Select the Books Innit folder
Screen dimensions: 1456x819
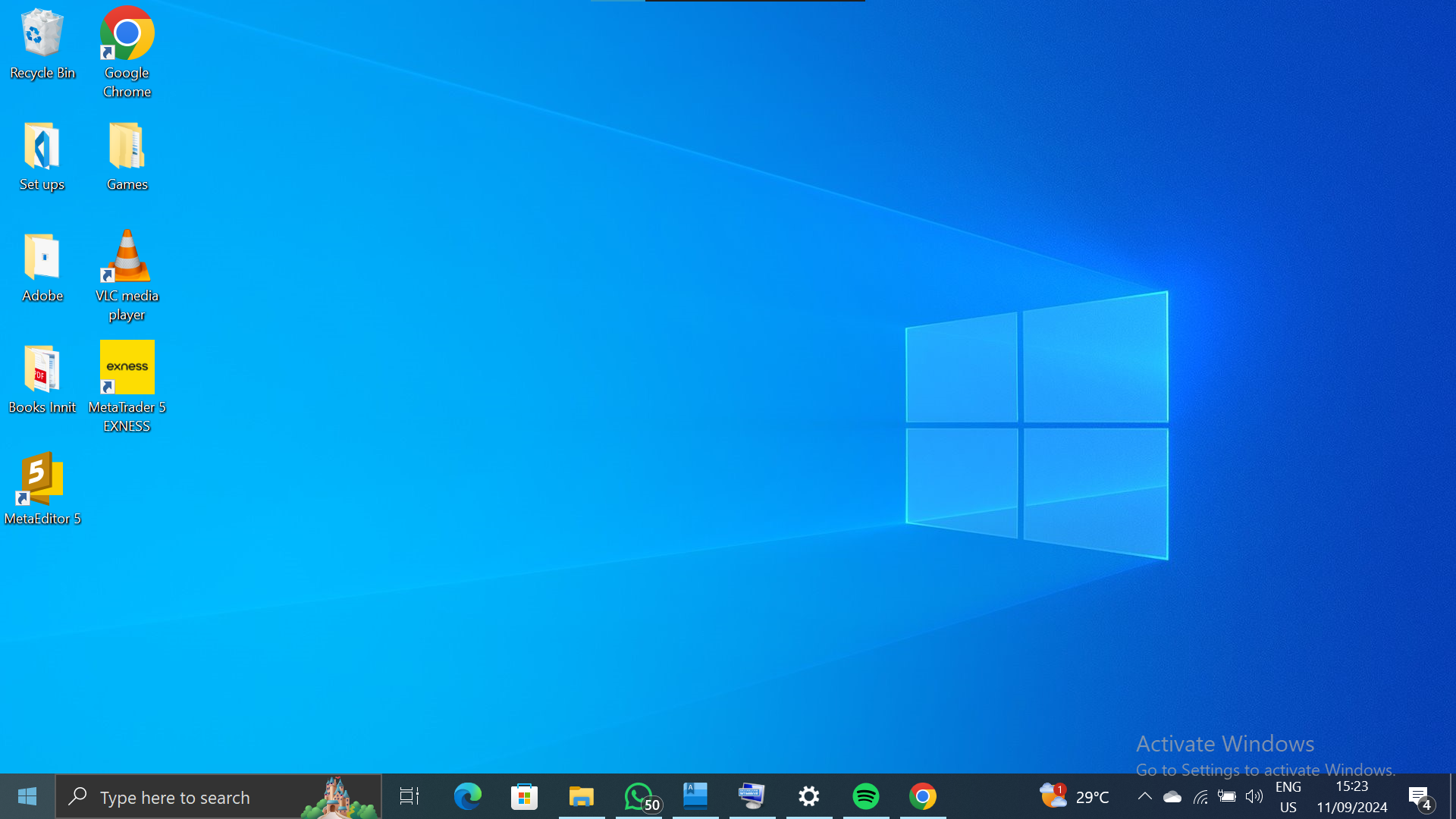[x=42, y=378]
